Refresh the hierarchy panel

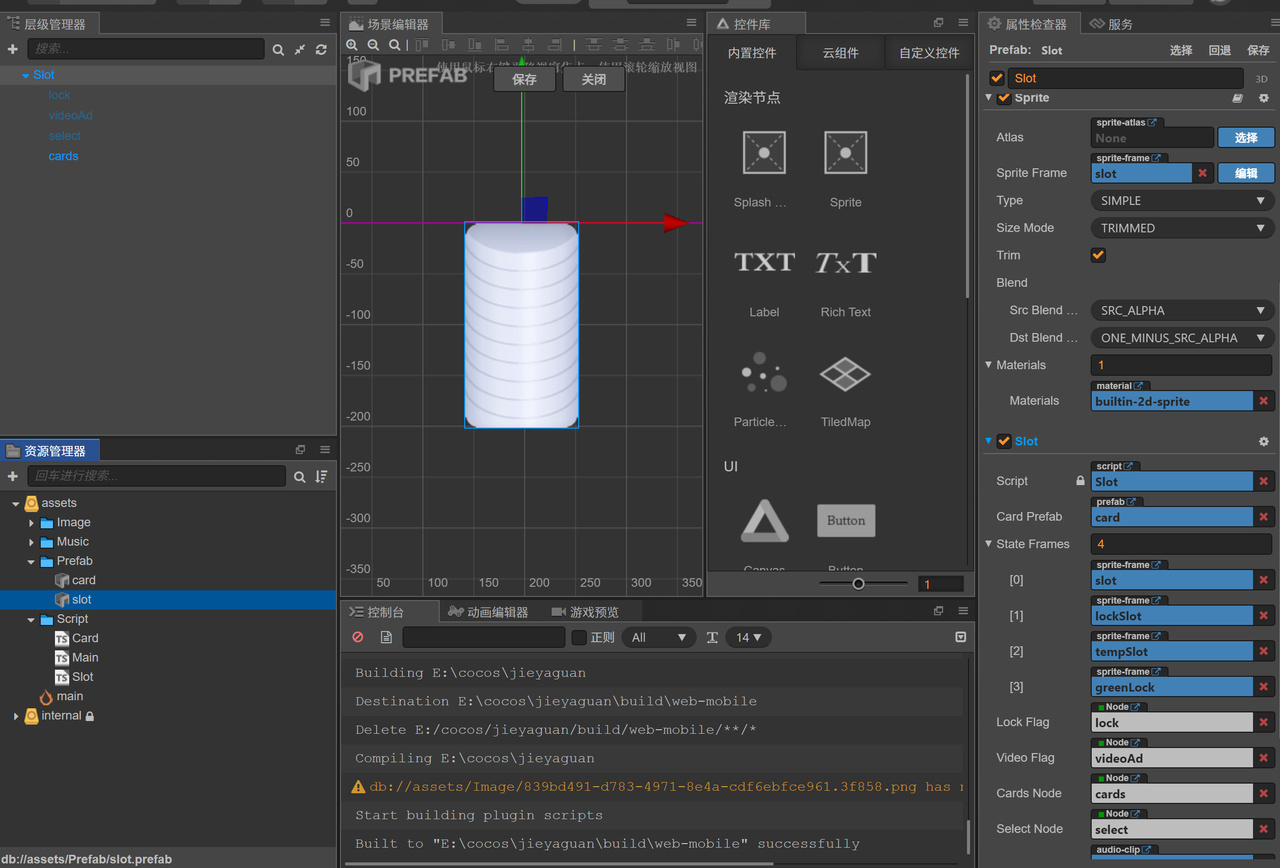tap(321, 49)
